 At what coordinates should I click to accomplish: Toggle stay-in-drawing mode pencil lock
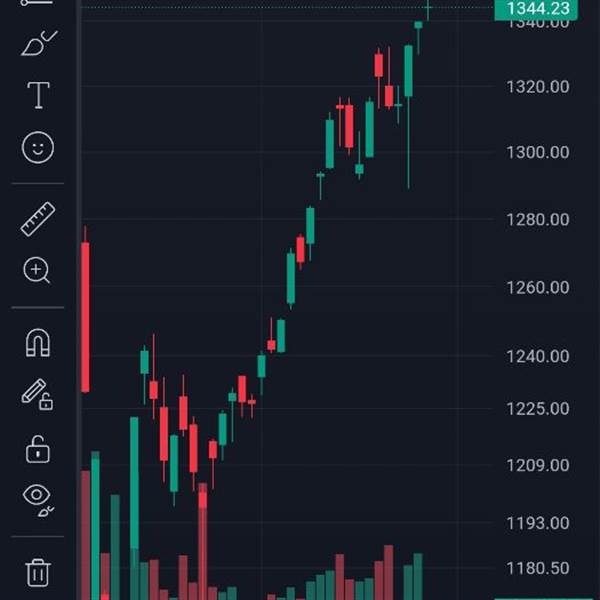[37, 395]
